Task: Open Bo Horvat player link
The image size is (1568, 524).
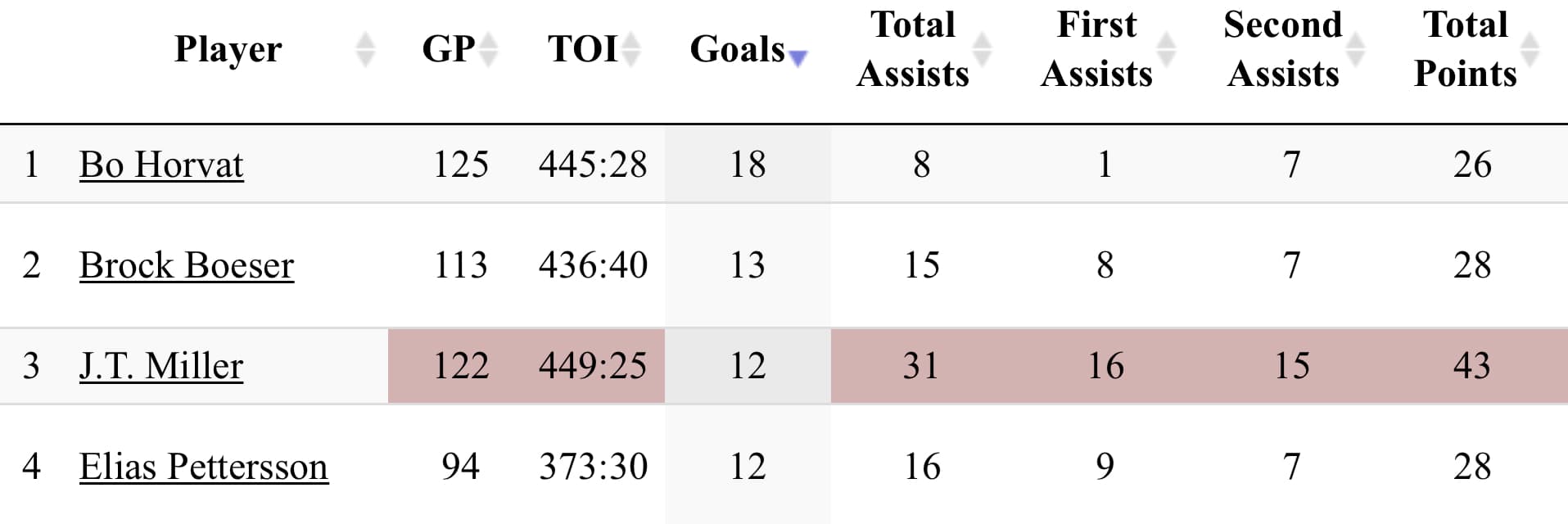Action: pyautogui.click(x=161, y=165)
